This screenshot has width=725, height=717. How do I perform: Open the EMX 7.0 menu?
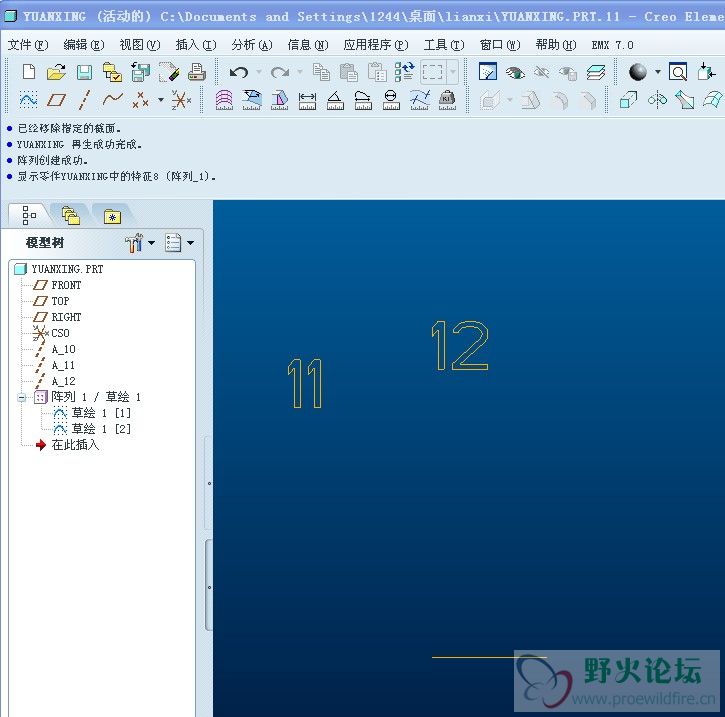(612, 45)
